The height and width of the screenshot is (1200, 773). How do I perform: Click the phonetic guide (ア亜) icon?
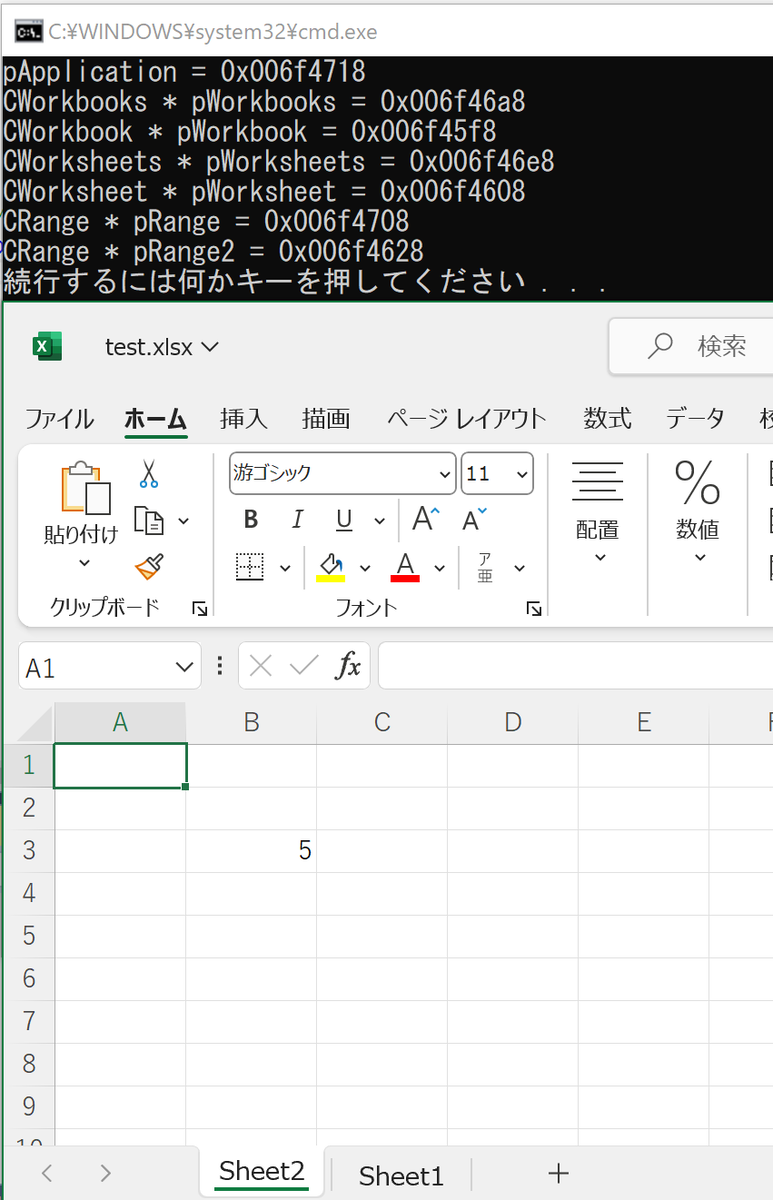(x=485, y=567)
